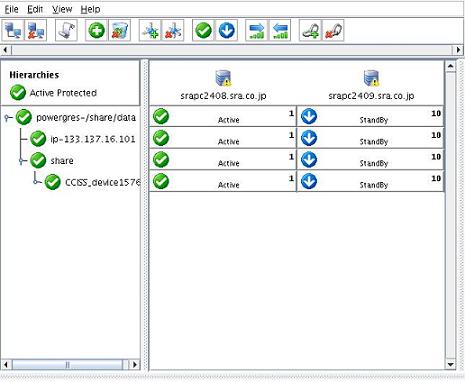Screen dimensions: 465x382
Task: Click the hierarchy panel scrollbar left arrow
Action: pyautogui.click(x=6, y=365)
